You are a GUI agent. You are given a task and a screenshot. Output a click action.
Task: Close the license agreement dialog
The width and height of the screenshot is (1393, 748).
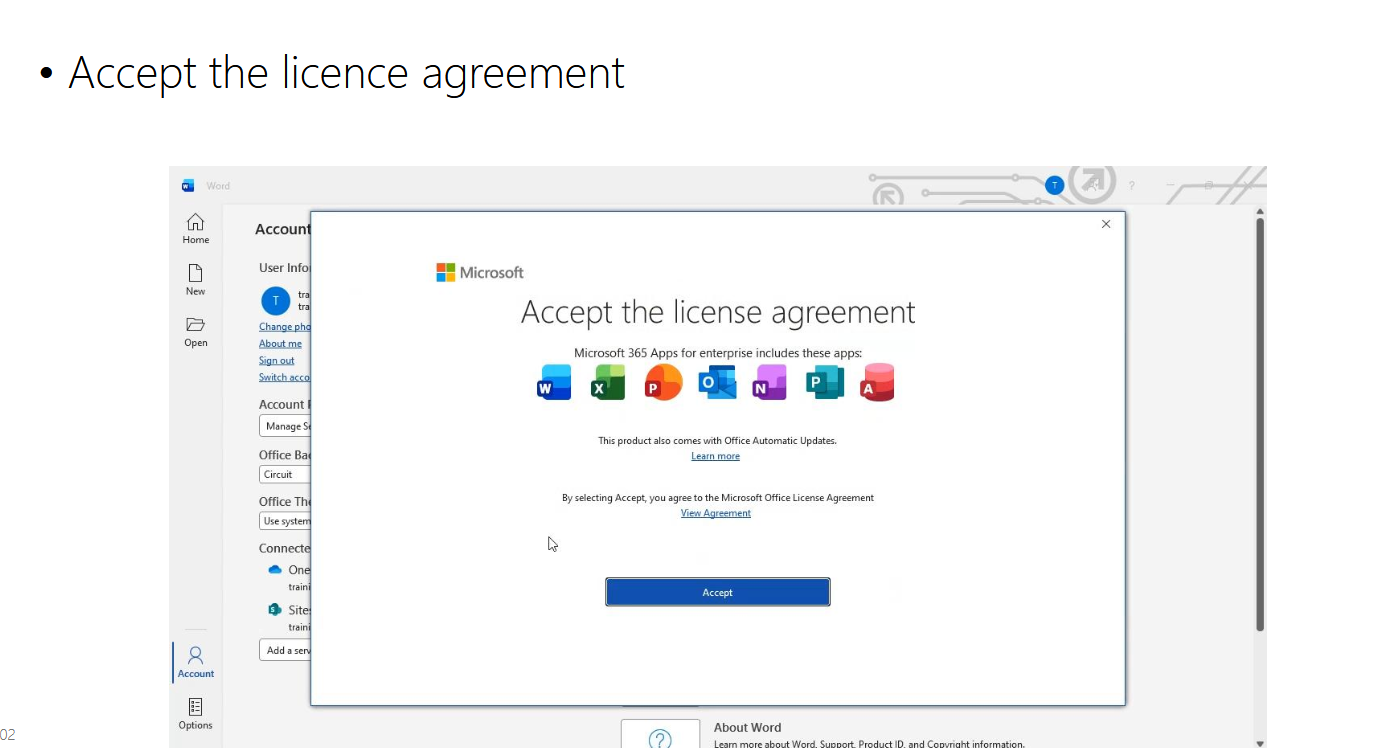point(1106,224)
